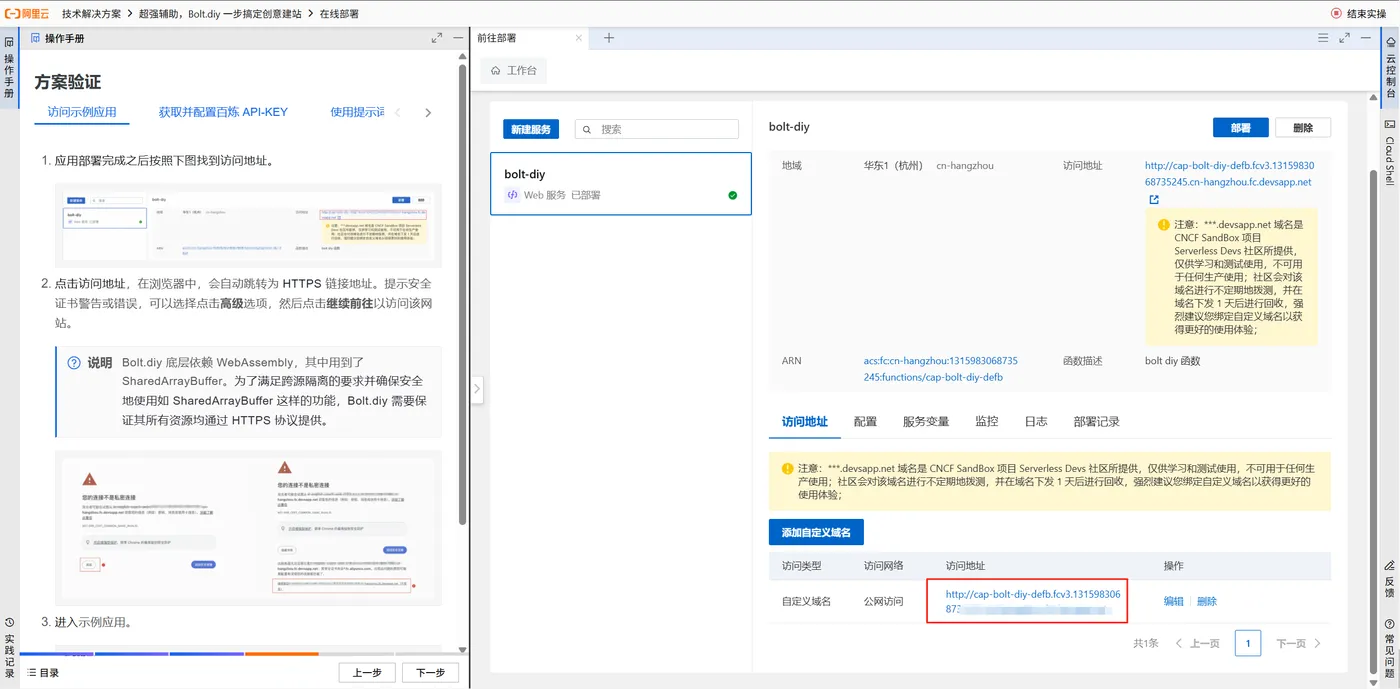This screenshot has height=689, width=1400.
Task: Open the 云控制台 right sidebar item
Action: 1390,69
